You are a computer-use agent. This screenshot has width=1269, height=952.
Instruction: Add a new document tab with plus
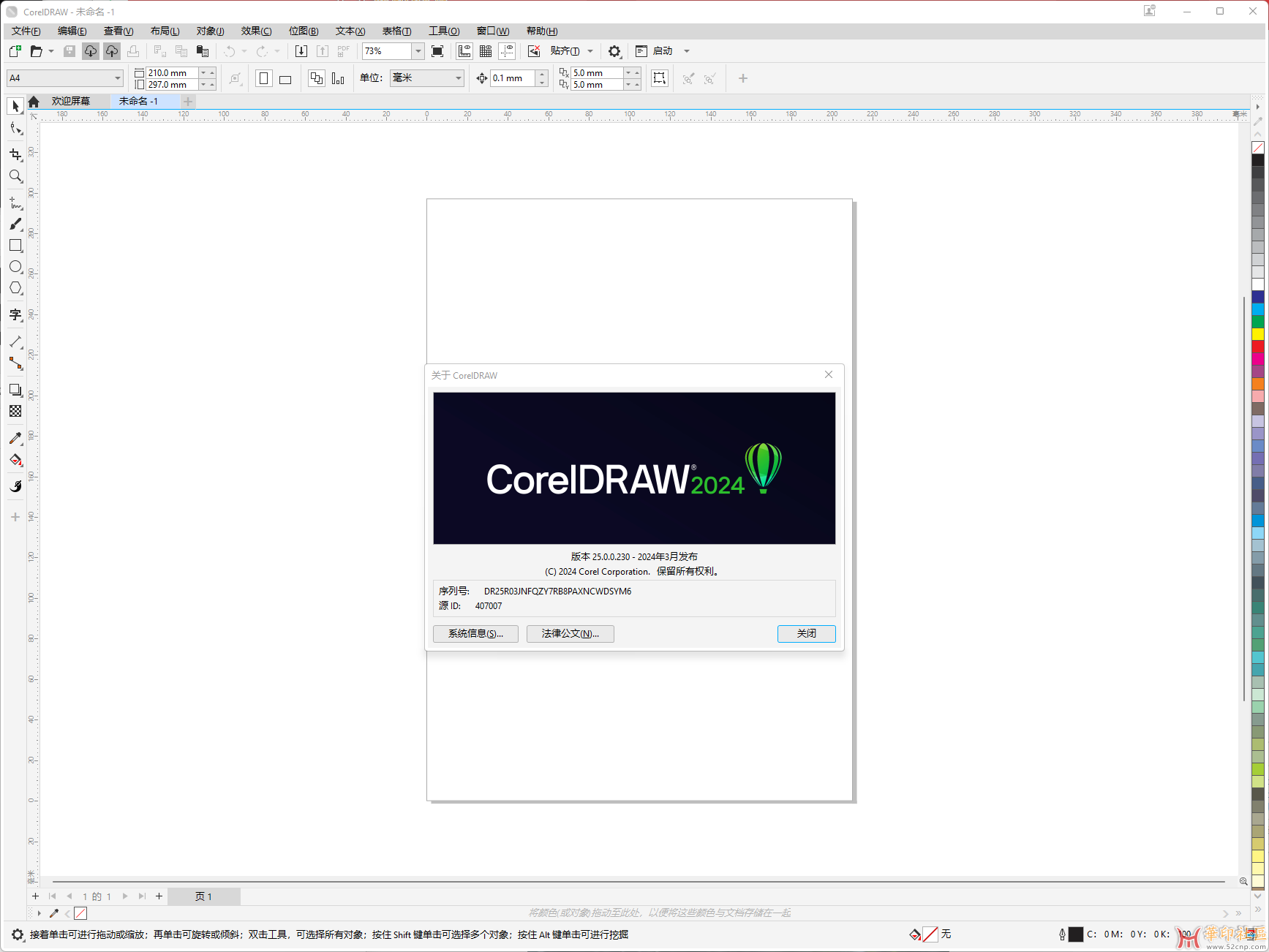pos(188,102)
